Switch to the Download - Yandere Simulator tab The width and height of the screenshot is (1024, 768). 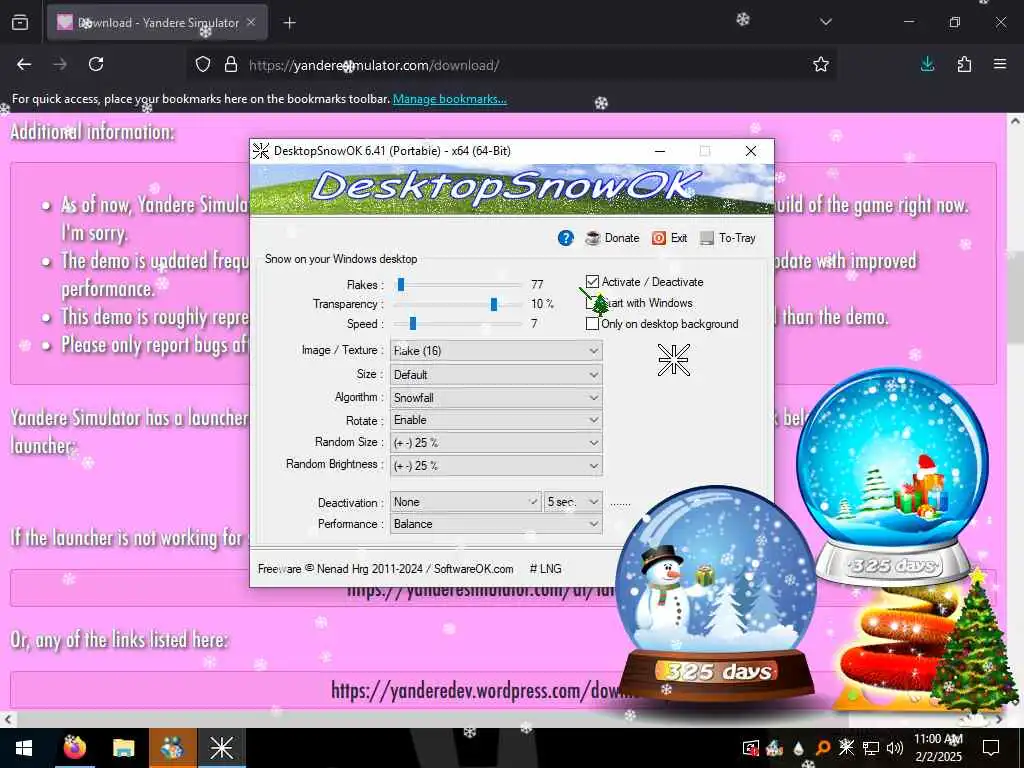(x=157, y=22)
